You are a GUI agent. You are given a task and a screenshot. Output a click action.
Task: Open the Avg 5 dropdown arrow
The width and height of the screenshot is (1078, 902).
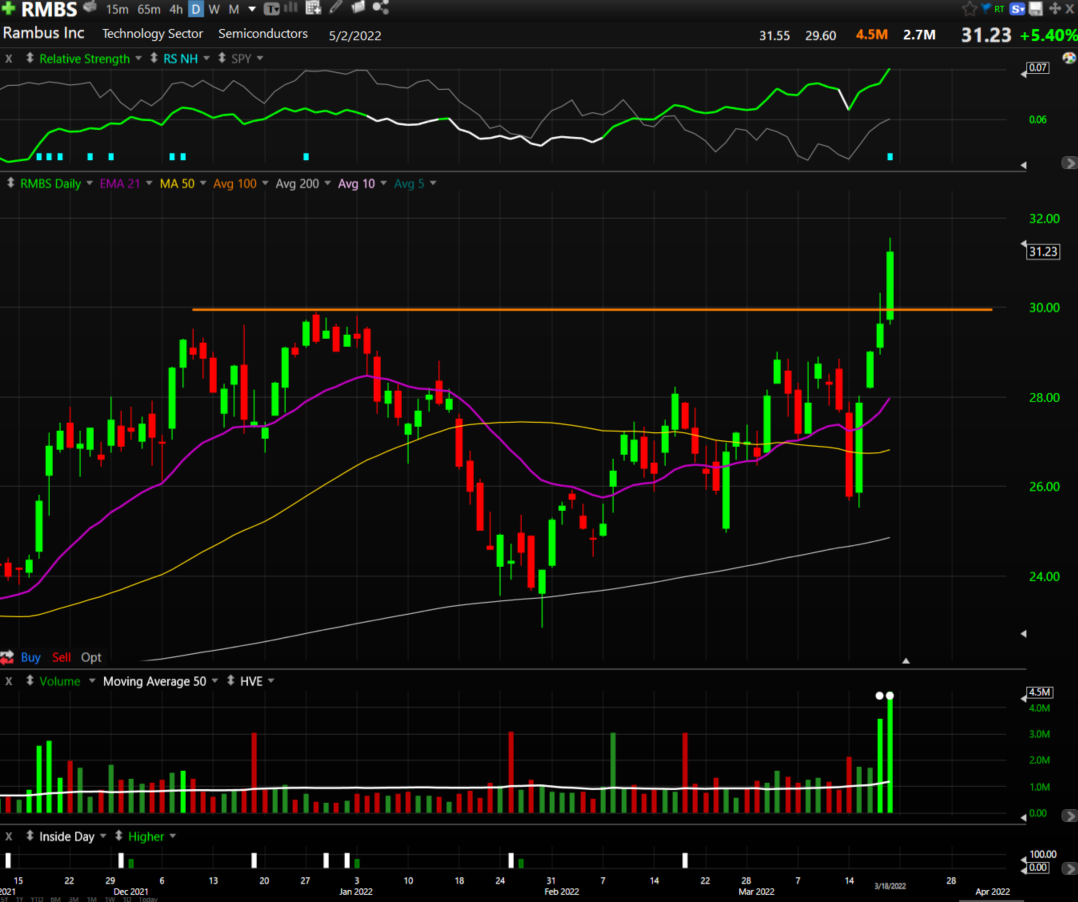pos(432,183)
